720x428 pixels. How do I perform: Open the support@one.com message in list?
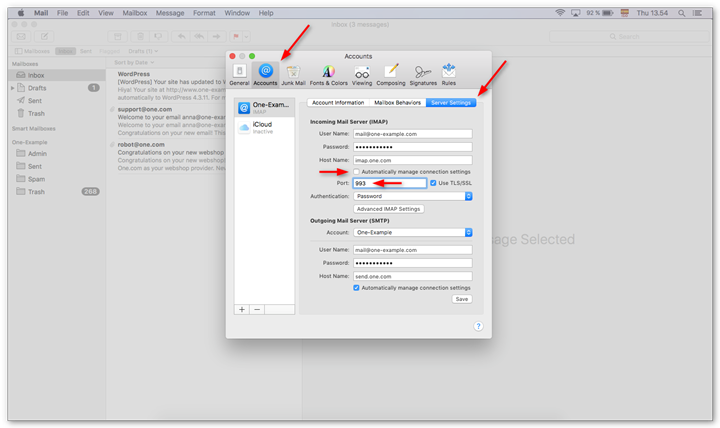[x=166, y=121]
